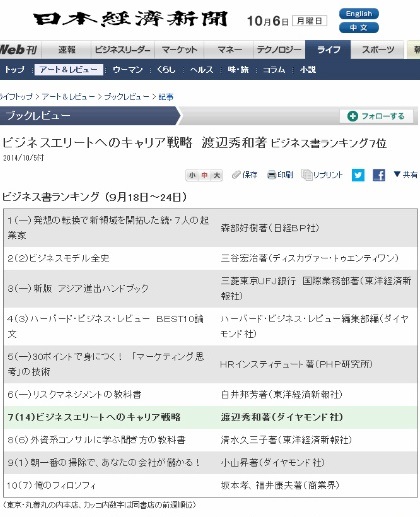Open the テクノロジー tab

pyautogui.click(x=279, y=50)
